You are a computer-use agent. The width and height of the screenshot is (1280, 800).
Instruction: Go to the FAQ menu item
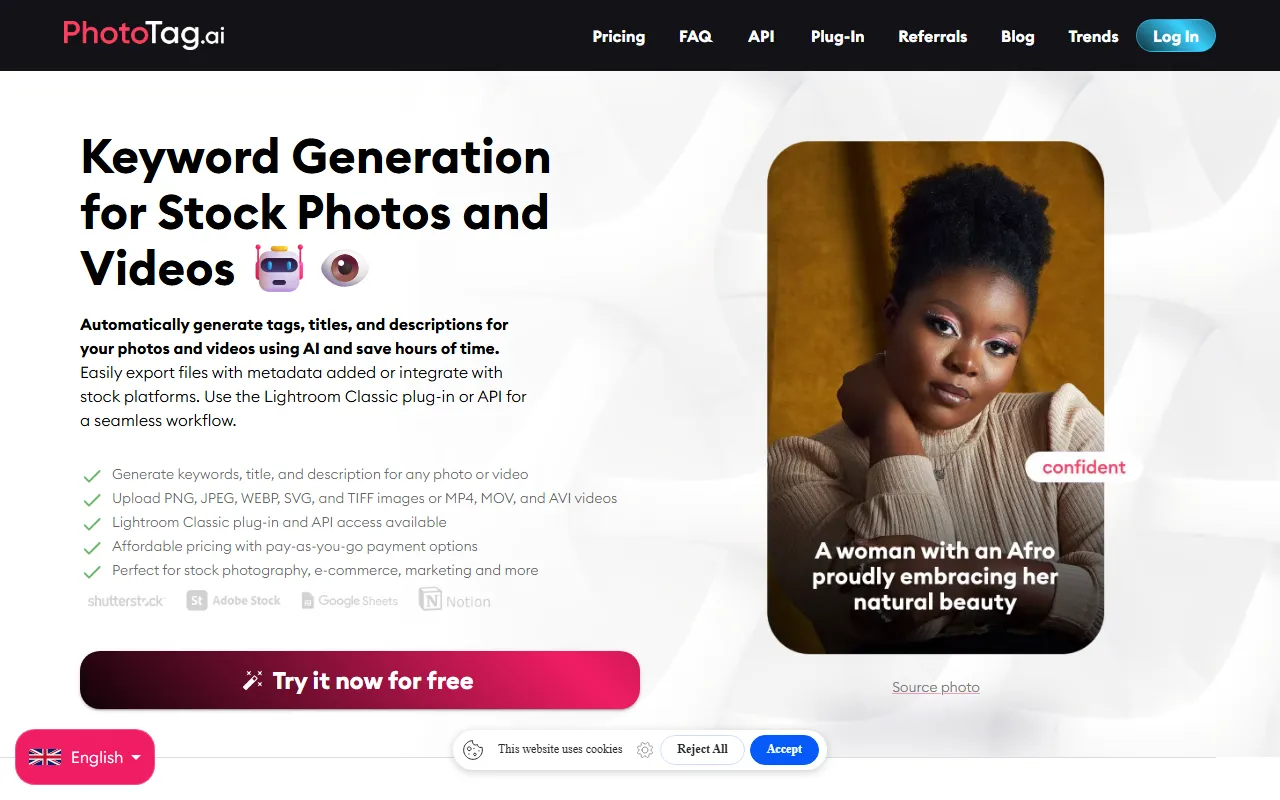coord(696,36)
